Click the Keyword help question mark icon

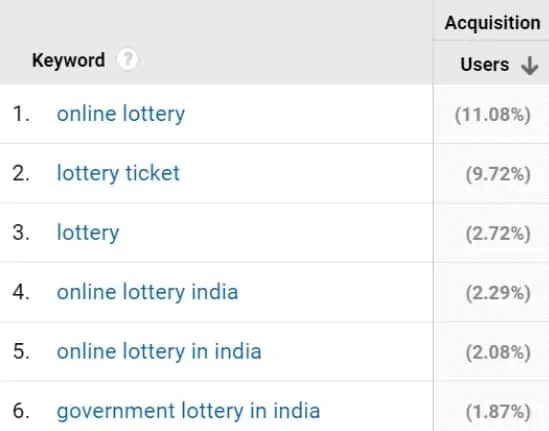[x=127, y=60]
